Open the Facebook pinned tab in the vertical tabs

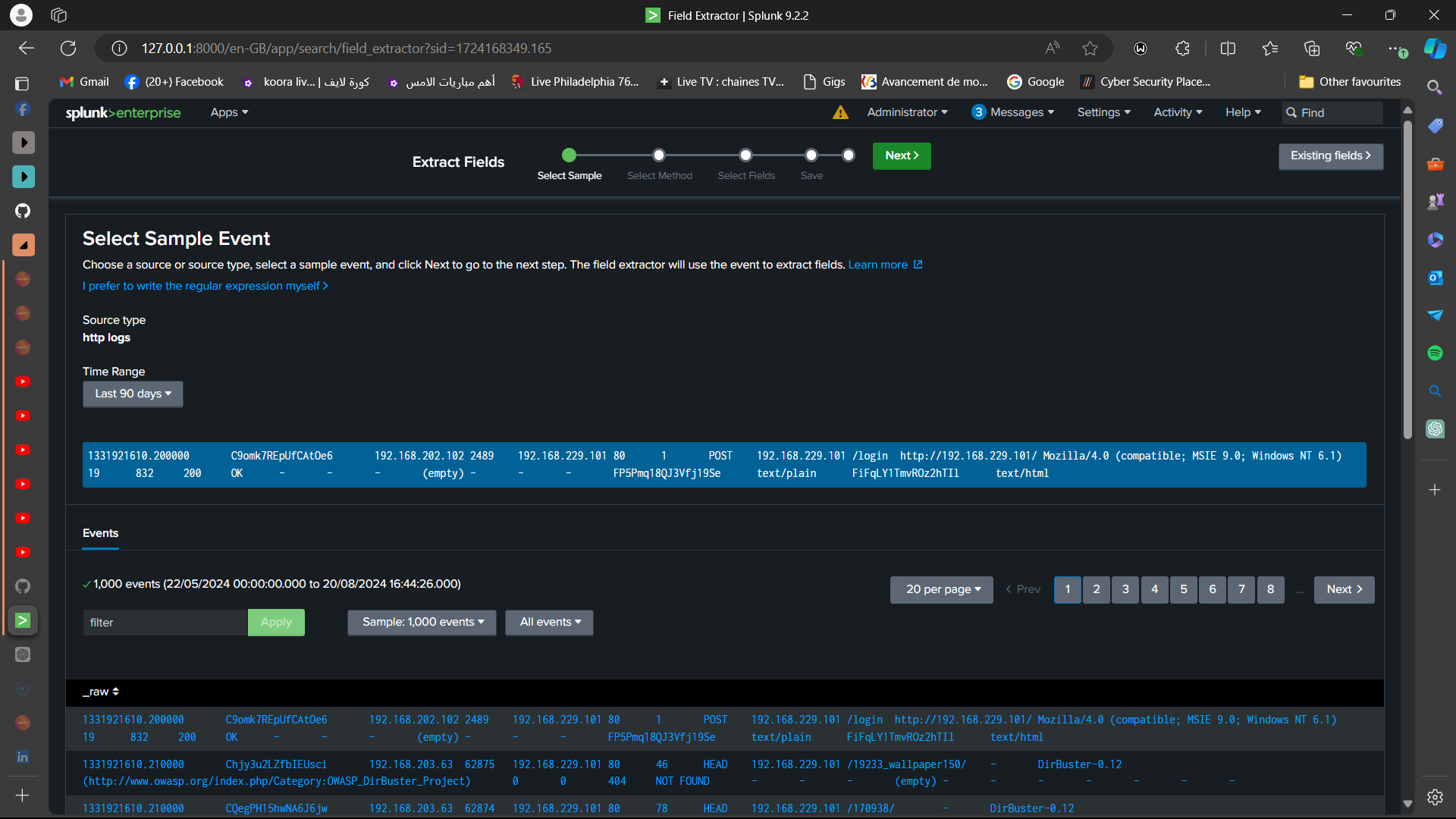tap(23, 109)
